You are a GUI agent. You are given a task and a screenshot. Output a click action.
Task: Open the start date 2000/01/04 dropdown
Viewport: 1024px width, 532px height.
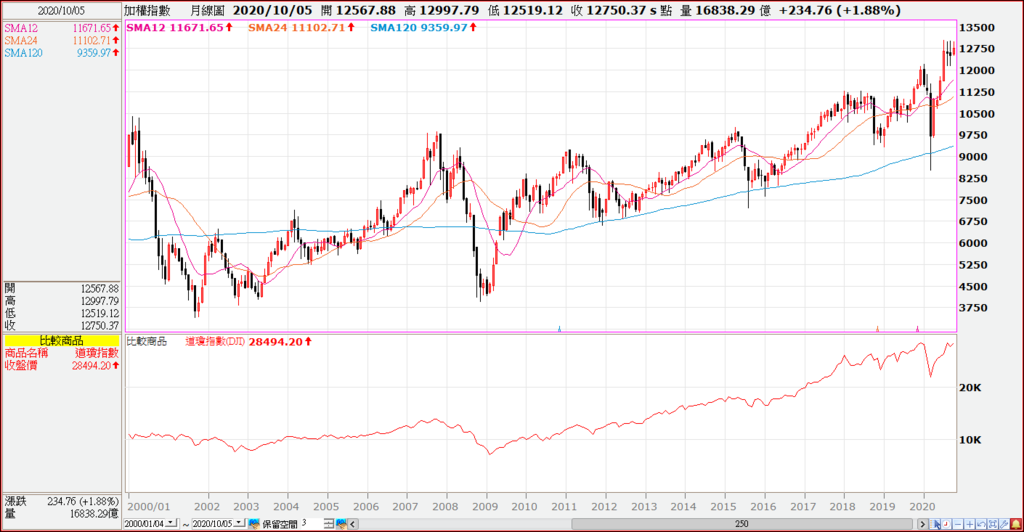[171, 524]
